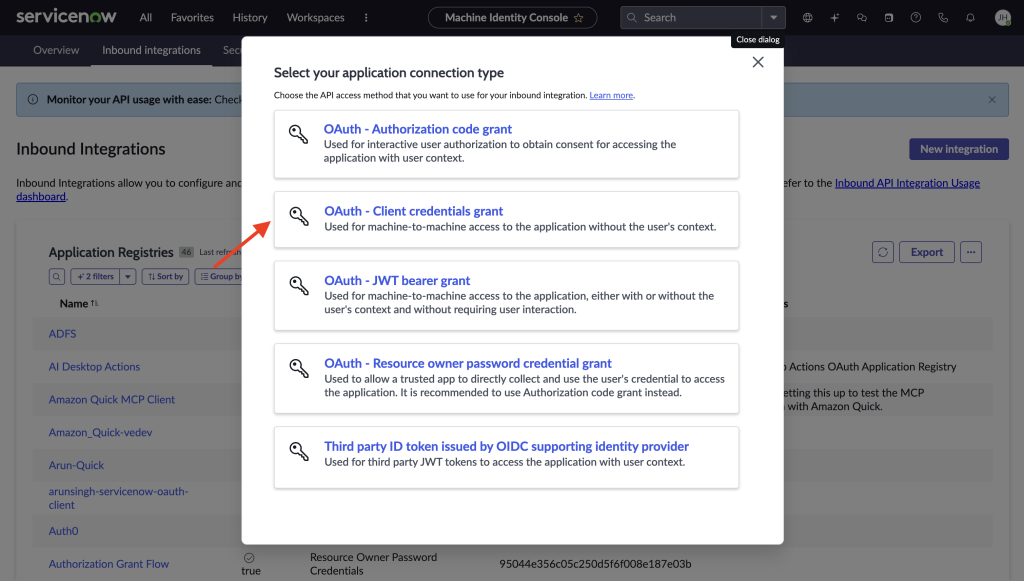Select OAuth - Authorization code grant
Viewport: 1024px width, 581px height.
click(x=506, y=144)
